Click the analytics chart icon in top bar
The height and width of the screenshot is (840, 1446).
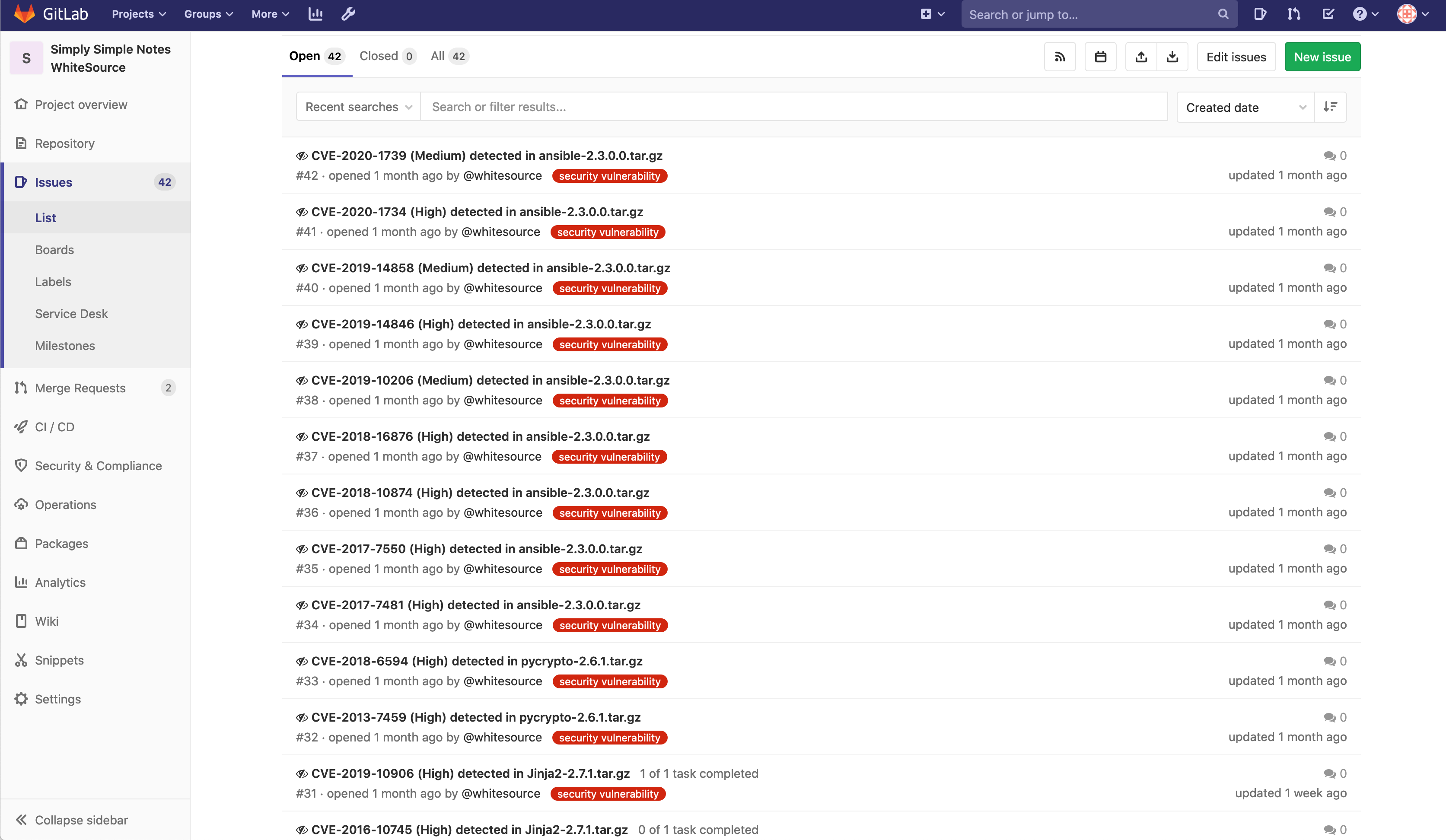(315, 14)
